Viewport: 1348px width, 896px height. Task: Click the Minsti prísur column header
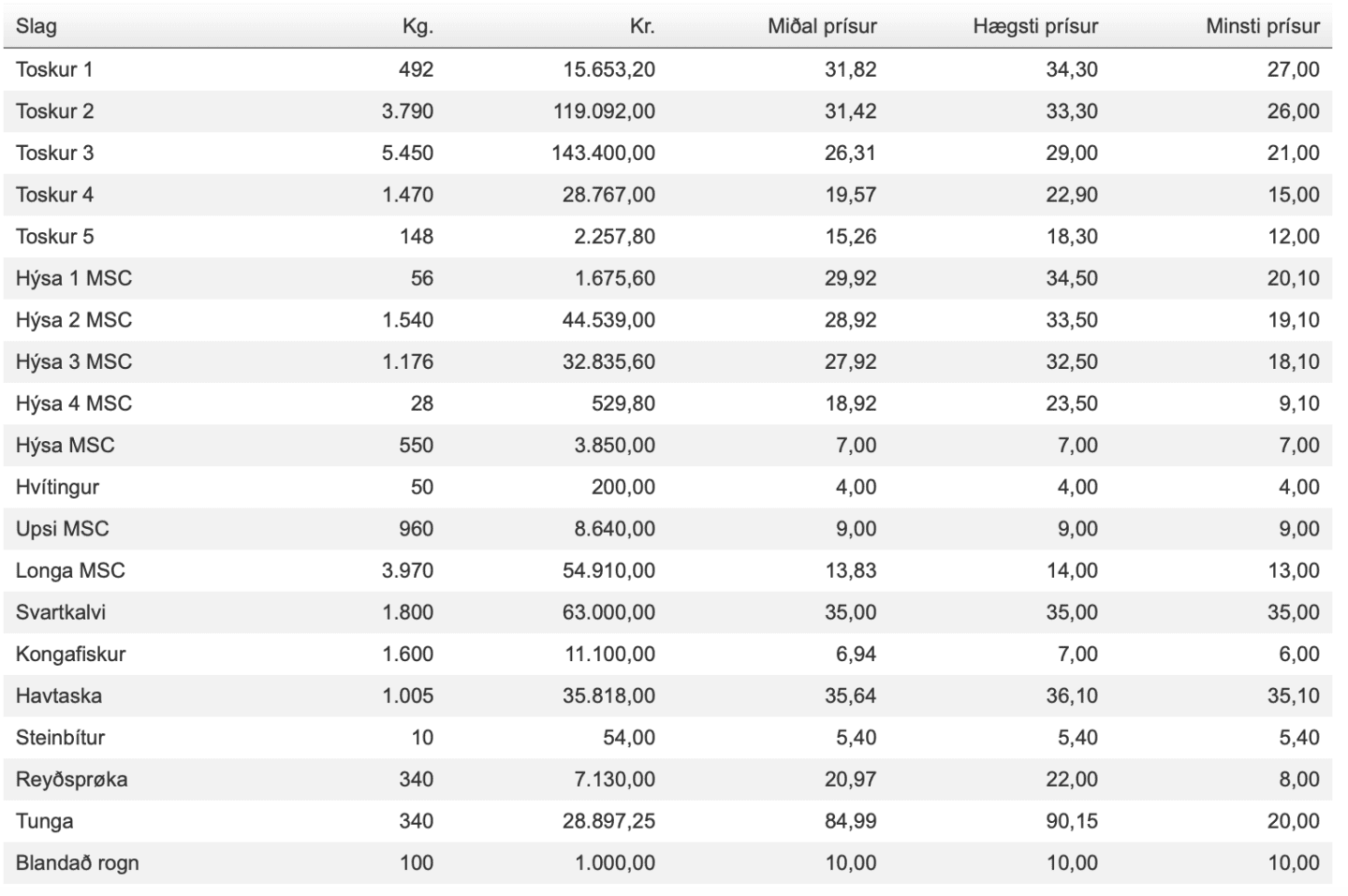coord(1263,26)
